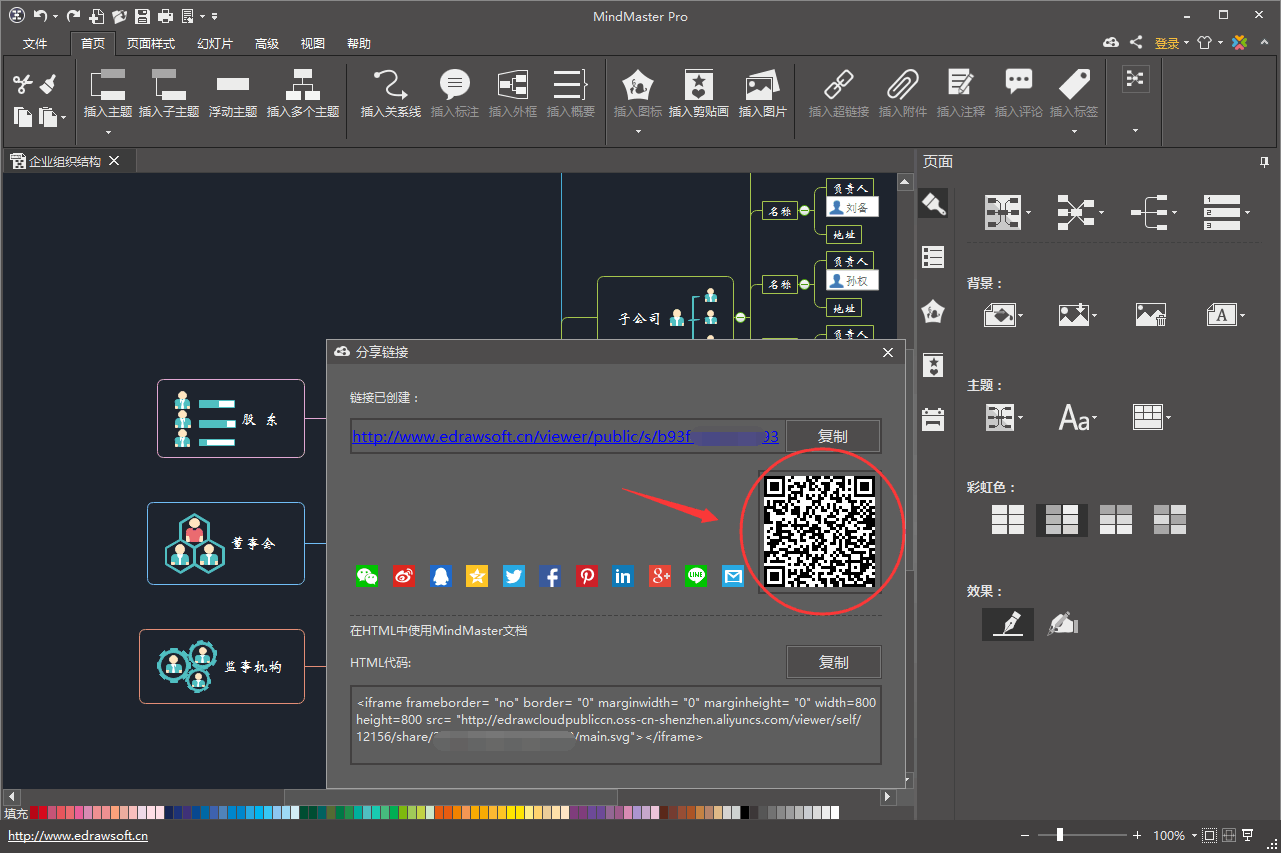The image size is (1281, 853).
Task: Open the 文件 menu
Action: 35,44
